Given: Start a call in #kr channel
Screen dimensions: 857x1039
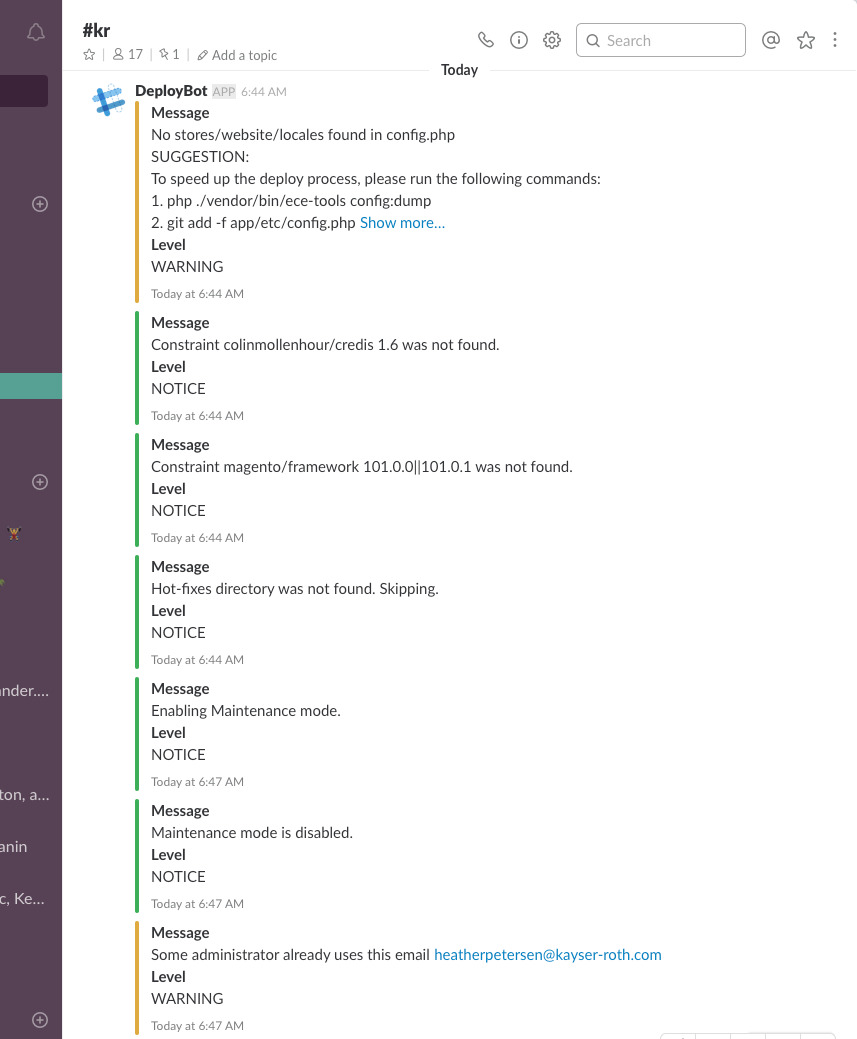Looking at the screenshot, I should pos(486,40).
